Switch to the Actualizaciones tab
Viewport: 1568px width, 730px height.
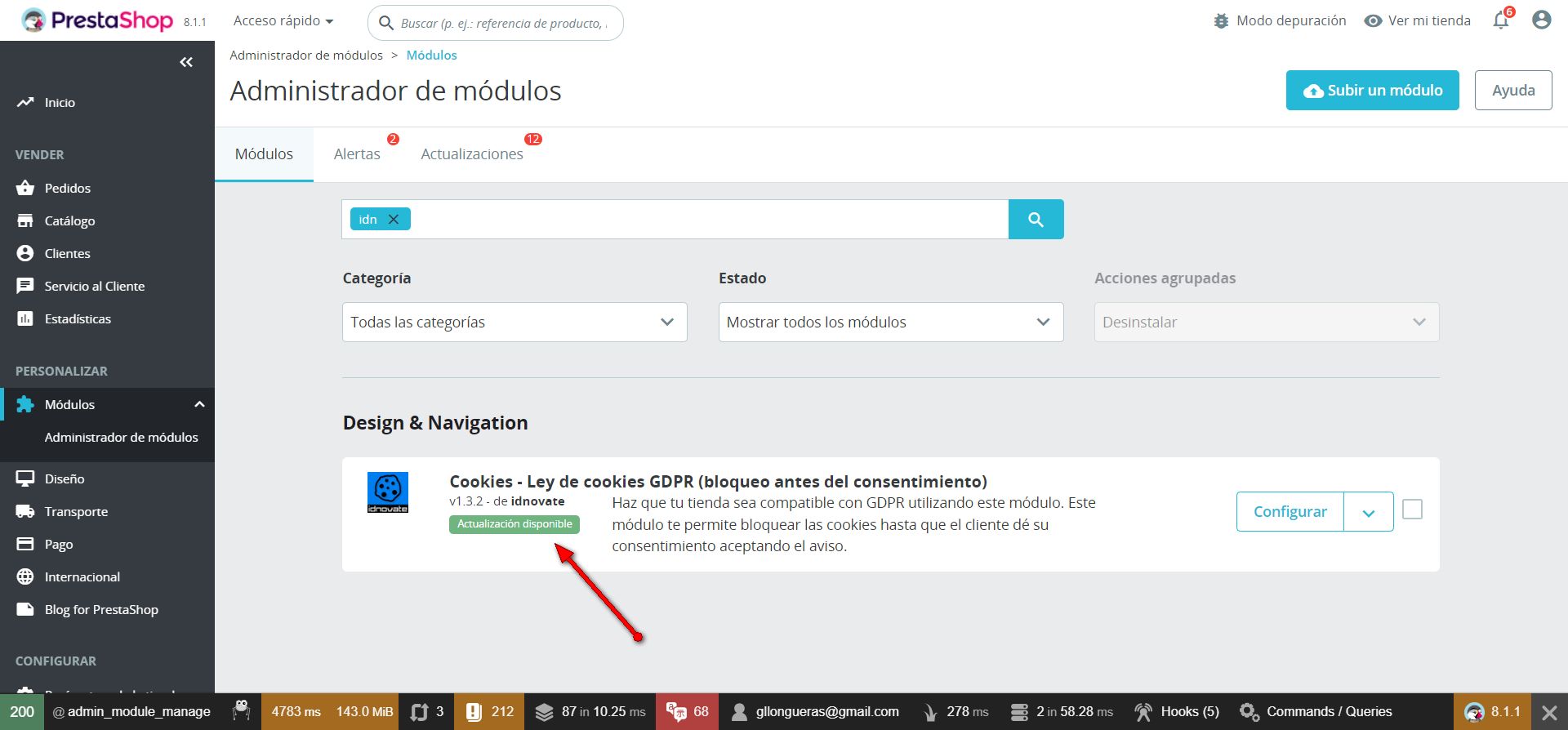pos(472,154)
